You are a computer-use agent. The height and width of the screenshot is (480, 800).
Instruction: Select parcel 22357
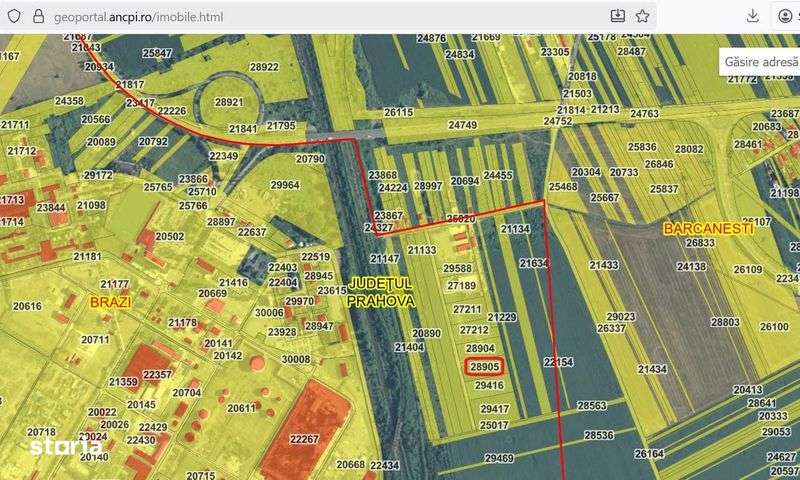[157, 374]
